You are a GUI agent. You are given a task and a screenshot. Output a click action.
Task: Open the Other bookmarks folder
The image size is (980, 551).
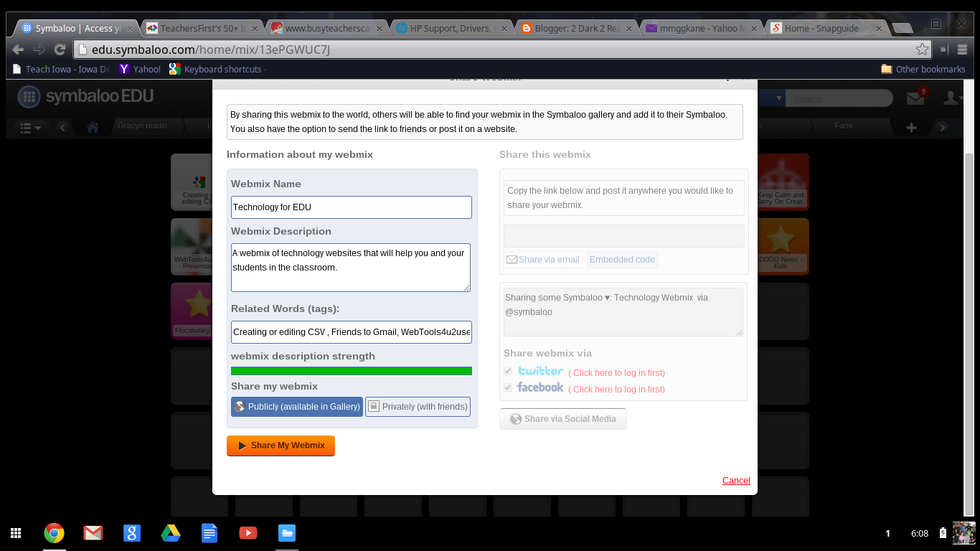[923, 69]
